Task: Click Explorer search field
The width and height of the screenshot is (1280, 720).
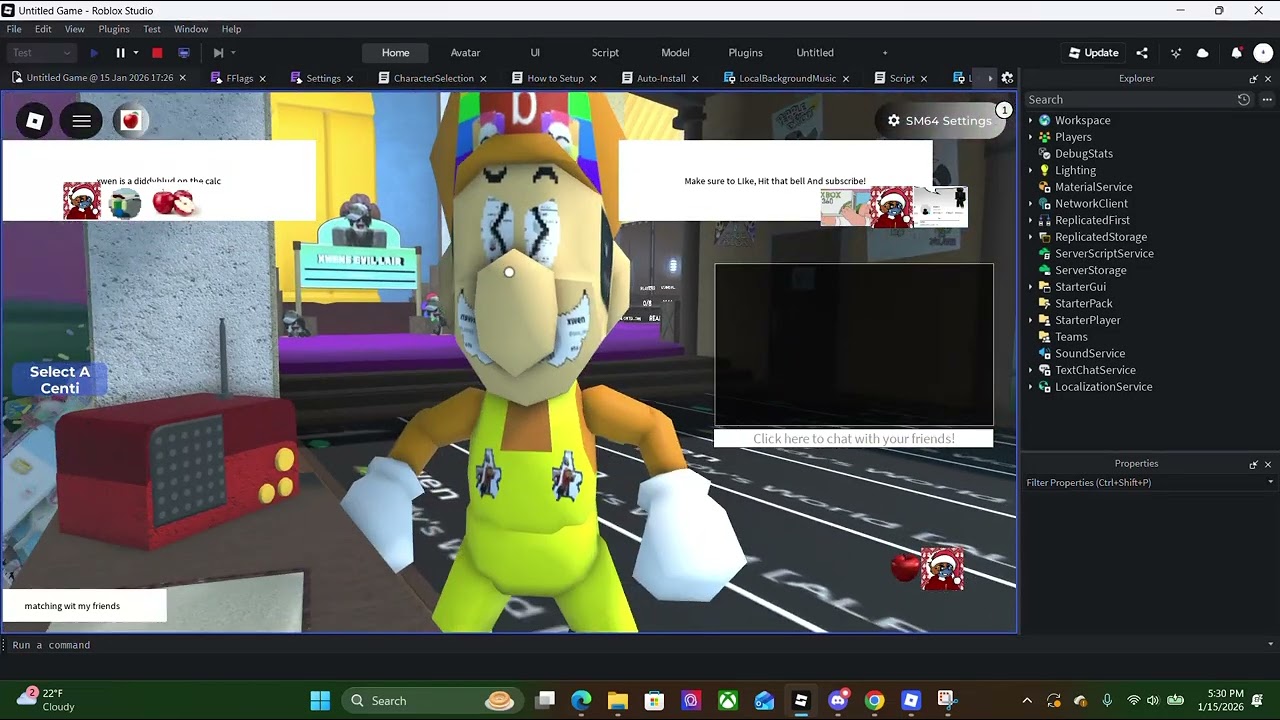Action: [1128, 99]
